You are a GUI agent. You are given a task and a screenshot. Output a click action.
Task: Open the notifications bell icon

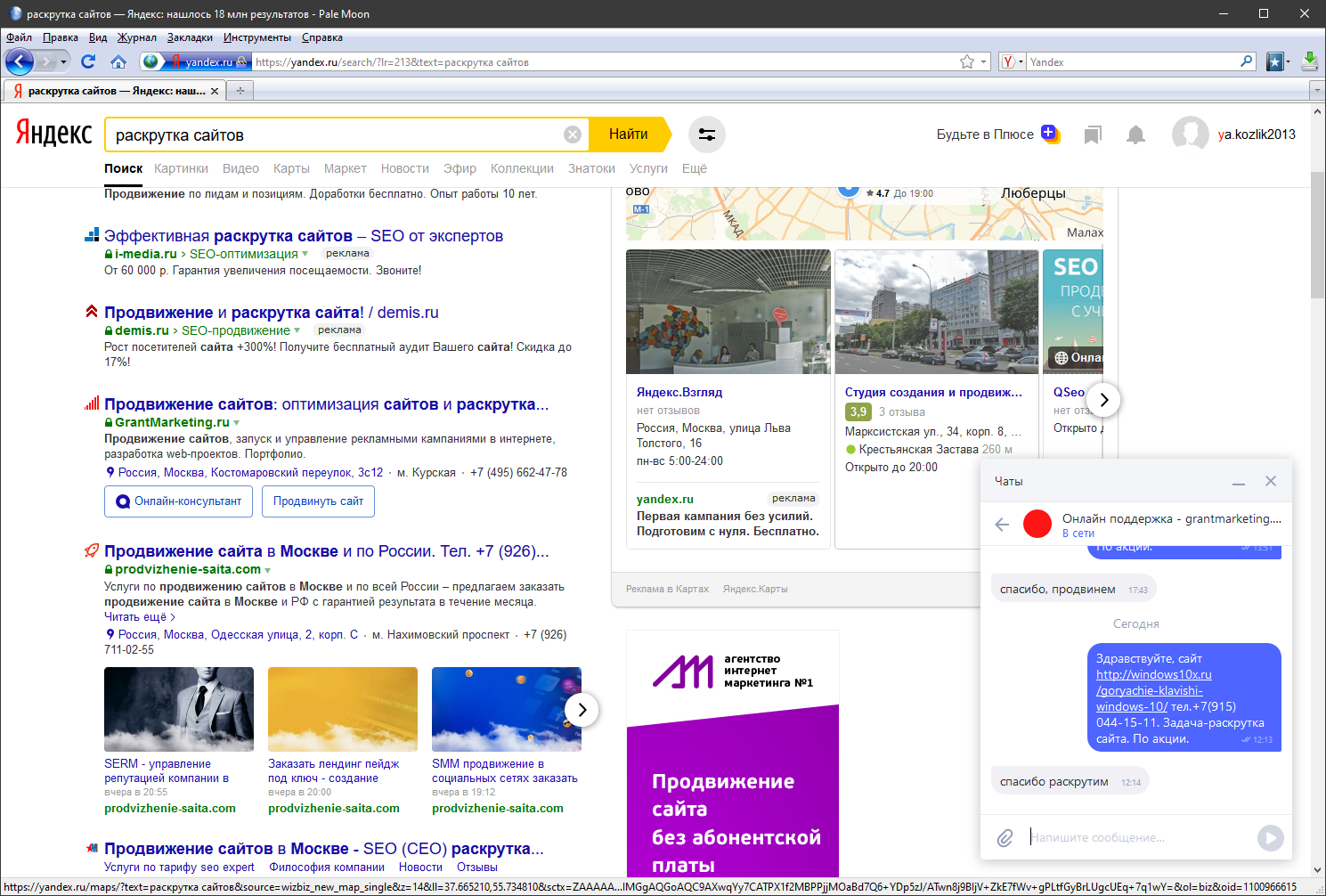pyautogui.click(x=1135, y=134)
